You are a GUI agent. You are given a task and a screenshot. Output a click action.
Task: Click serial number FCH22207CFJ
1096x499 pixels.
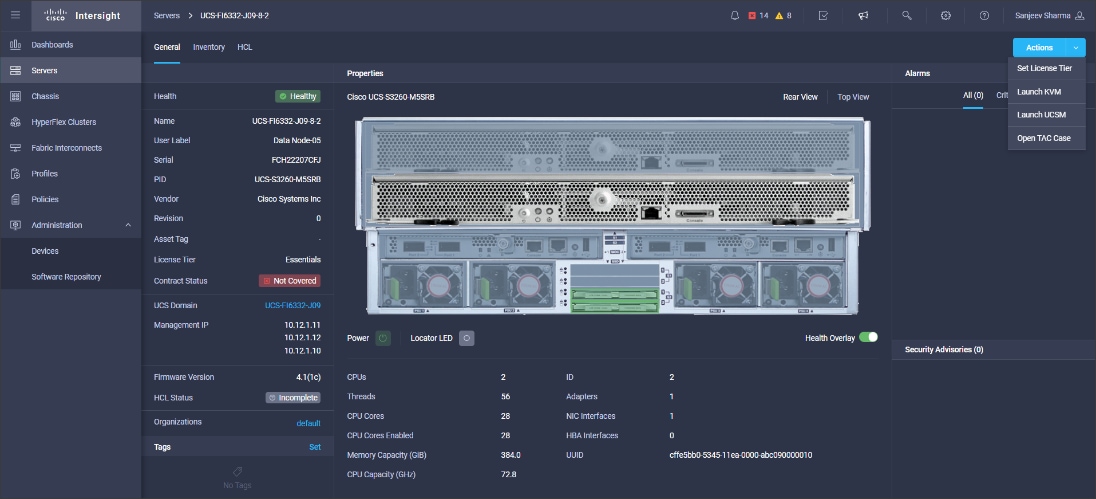click(x=296, y=160)
